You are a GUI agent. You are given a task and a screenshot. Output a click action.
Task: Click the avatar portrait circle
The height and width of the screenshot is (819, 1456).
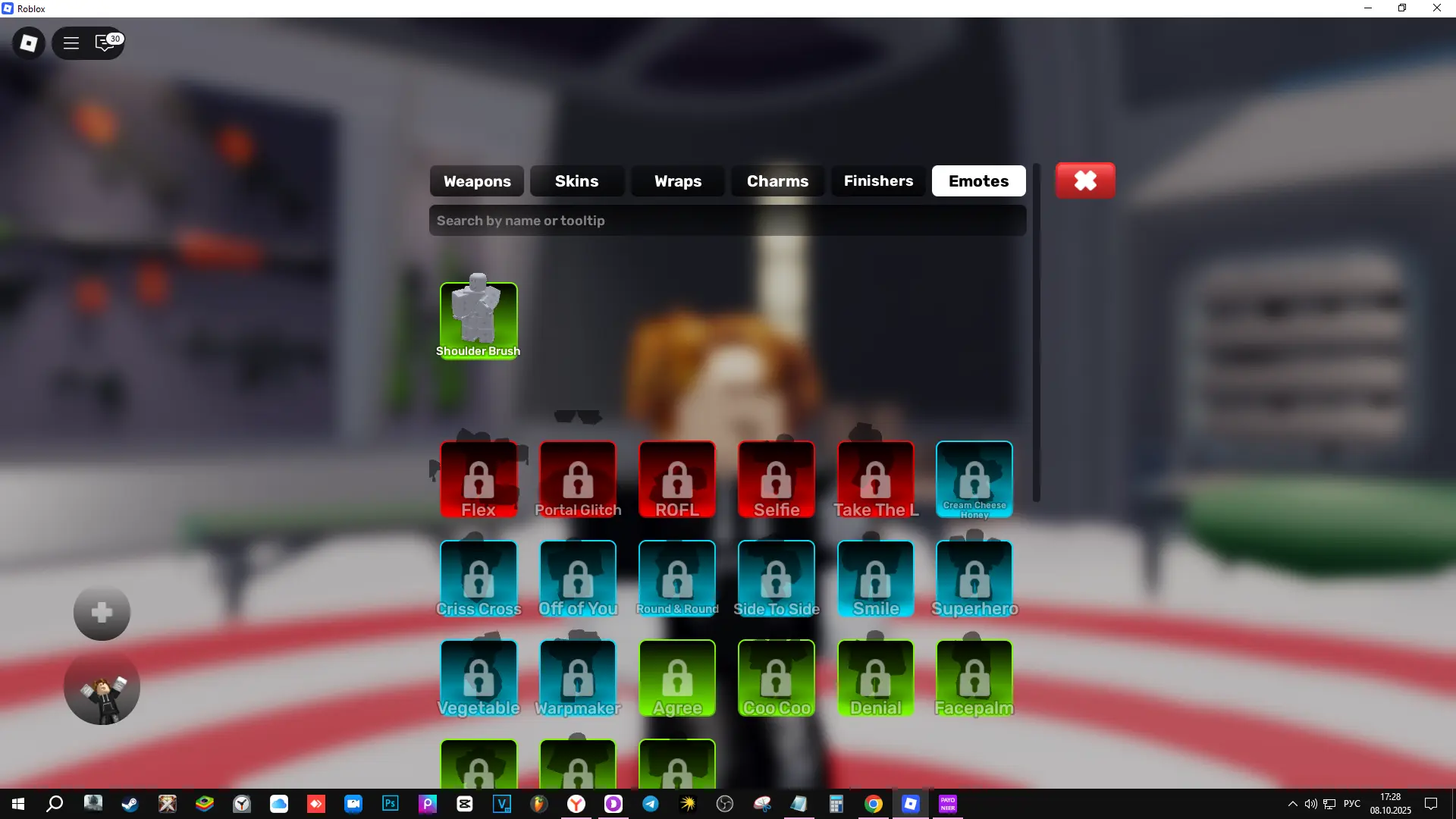pos(102,689)
